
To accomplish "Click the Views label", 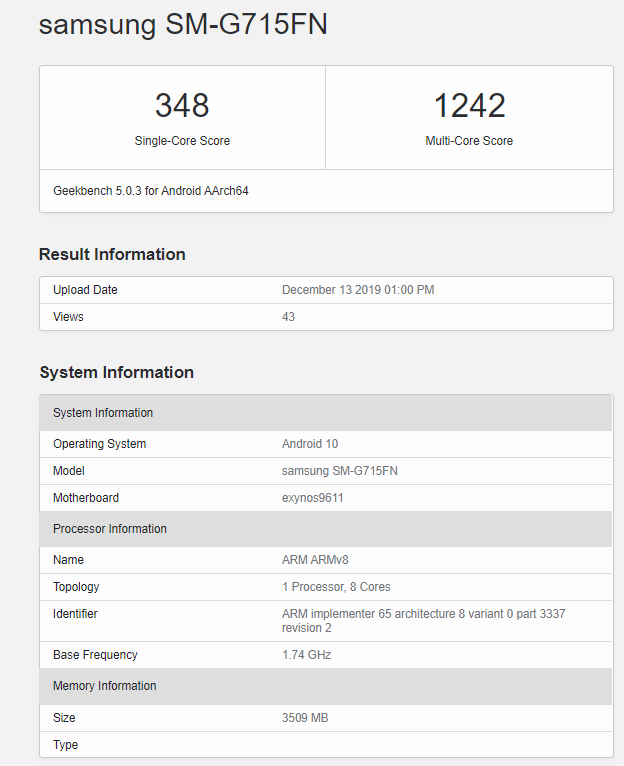I will tap(68, 317).
